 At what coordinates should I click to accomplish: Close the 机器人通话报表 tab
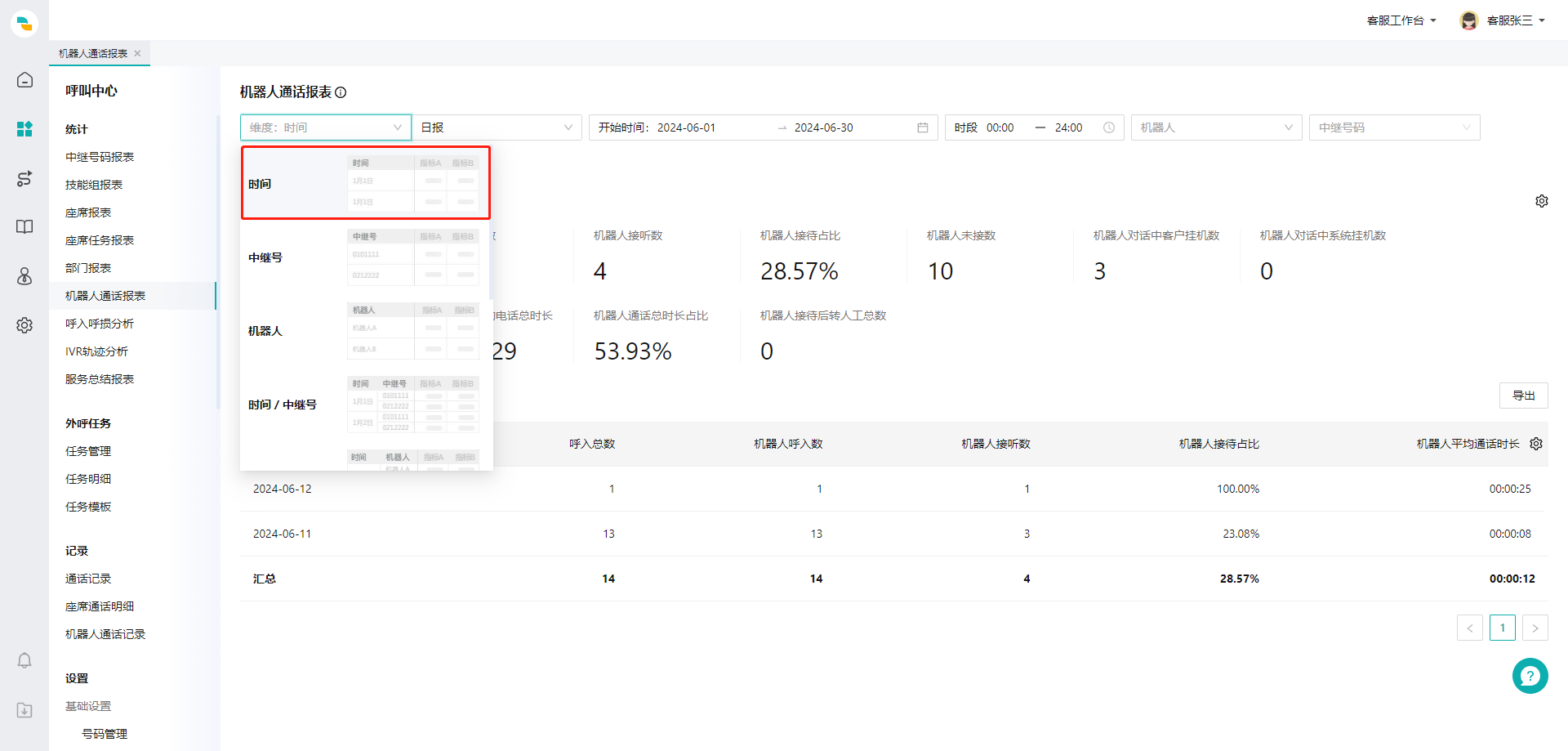(x=137, y=53)
